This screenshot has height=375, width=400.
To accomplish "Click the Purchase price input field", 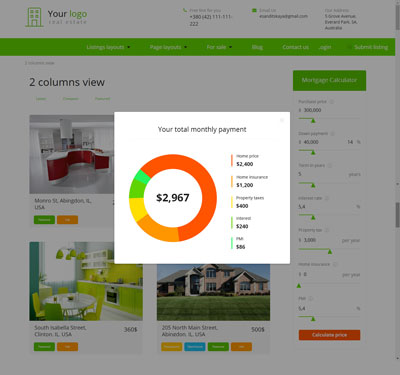I will [329, 110].
